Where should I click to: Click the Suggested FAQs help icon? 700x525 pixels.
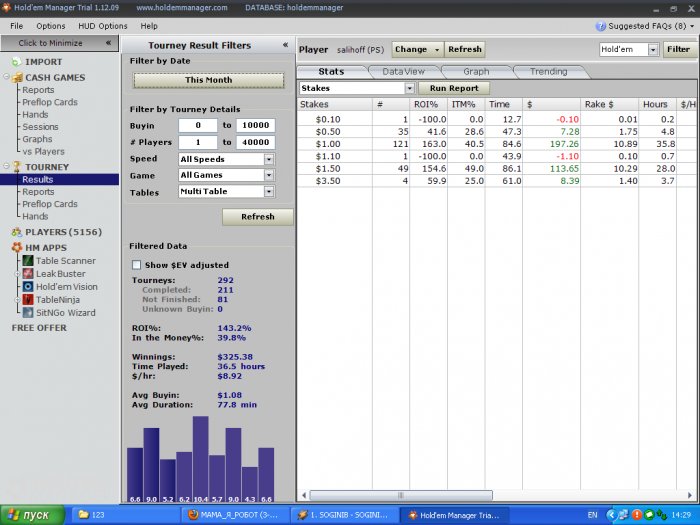pyautogui.click(x=601, y=26)
